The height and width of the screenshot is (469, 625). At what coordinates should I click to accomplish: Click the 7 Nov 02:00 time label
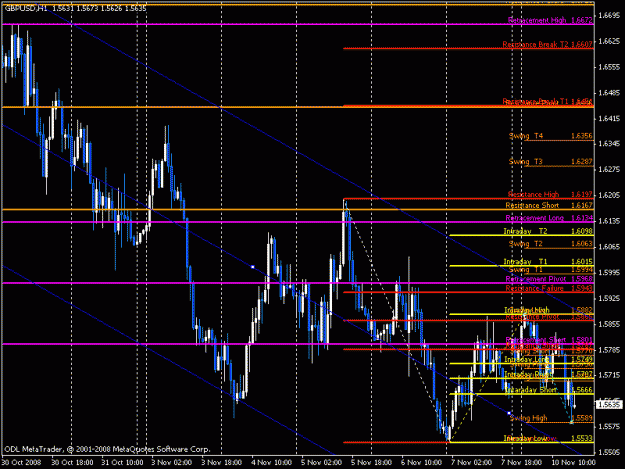(471, 462)
